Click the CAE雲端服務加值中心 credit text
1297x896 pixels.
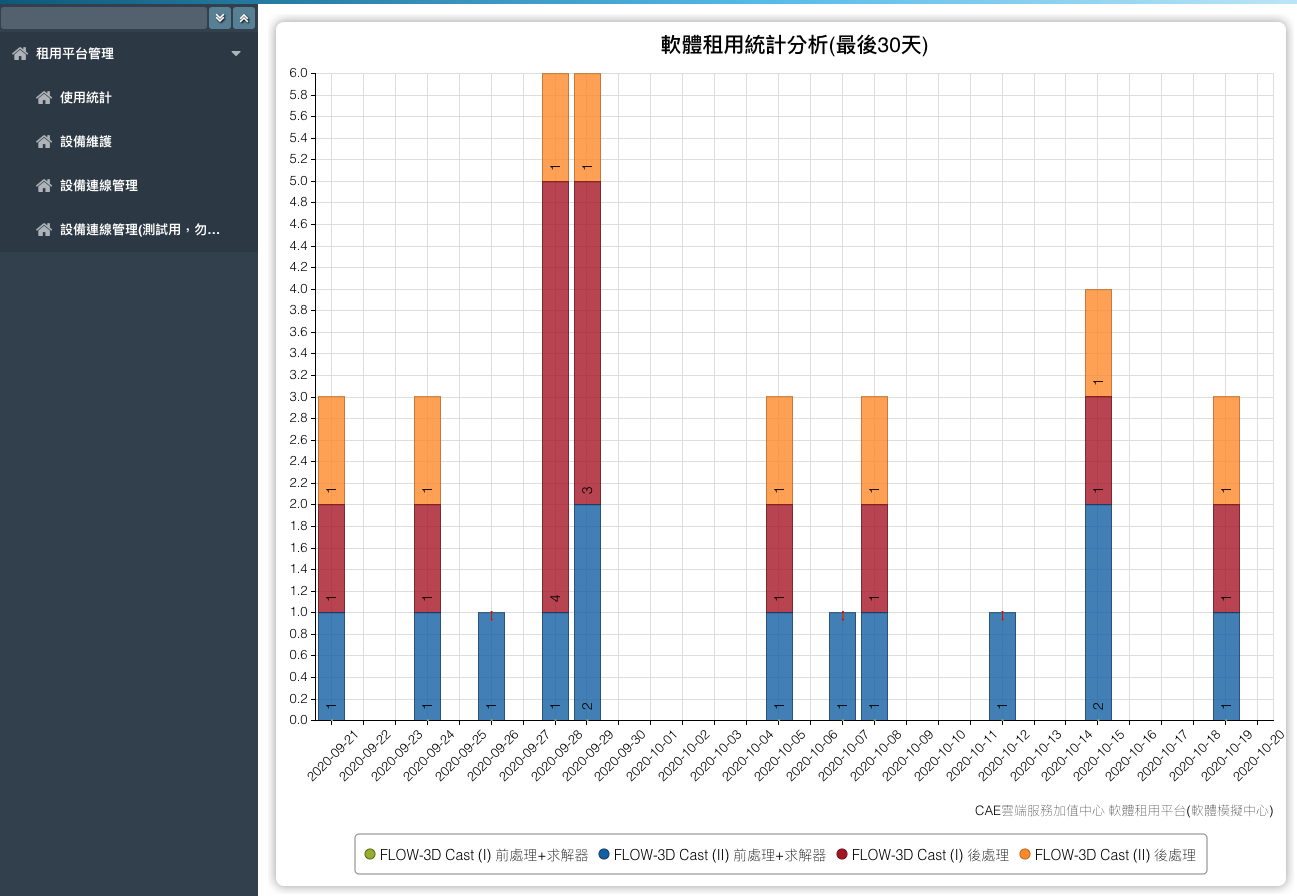coord(1124,810)
